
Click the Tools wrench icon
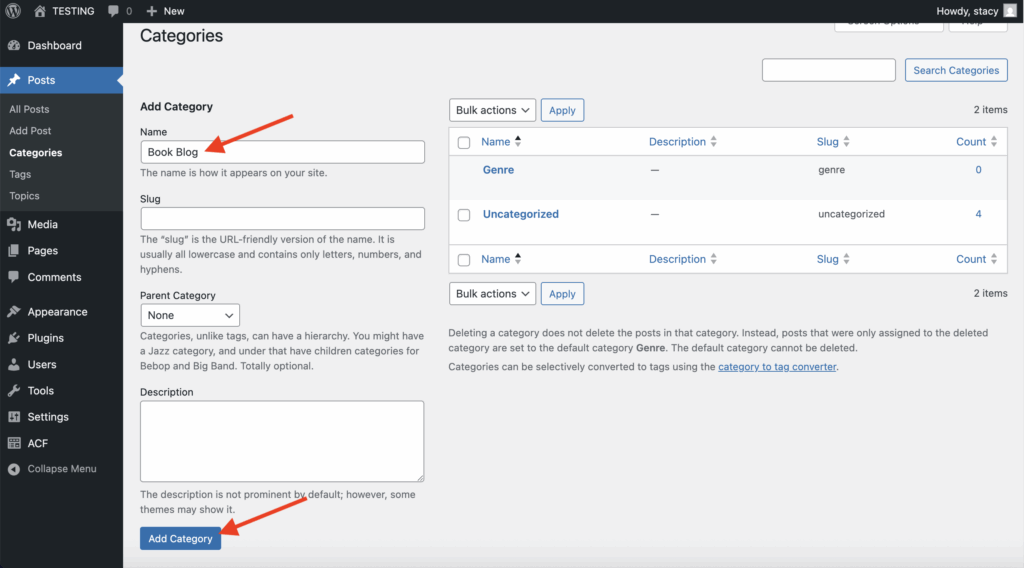coord(14,391)
